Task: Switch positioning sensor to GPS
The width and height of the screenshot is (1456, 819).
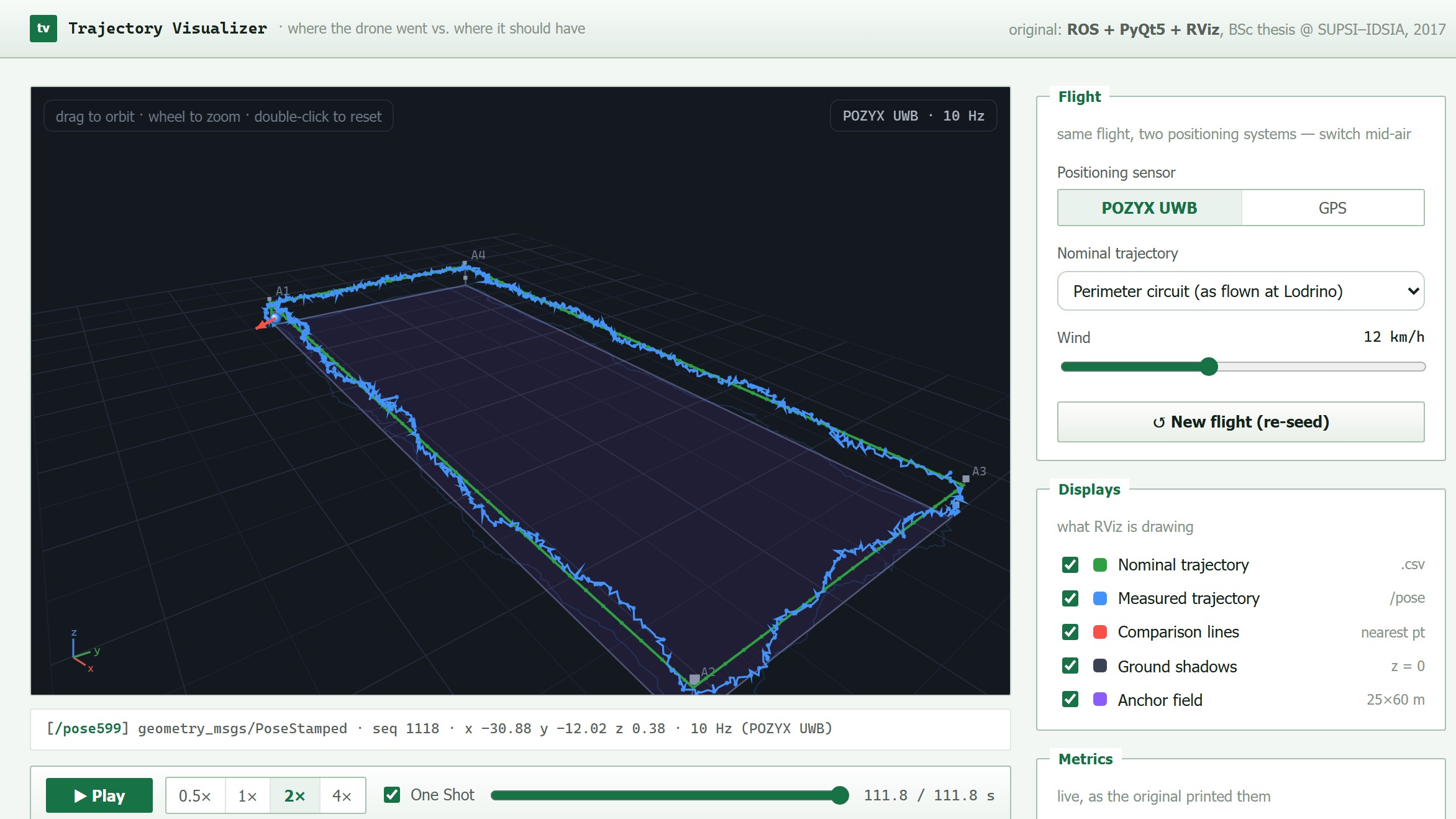Action: pyautogui.click(x=1332, y=208)
